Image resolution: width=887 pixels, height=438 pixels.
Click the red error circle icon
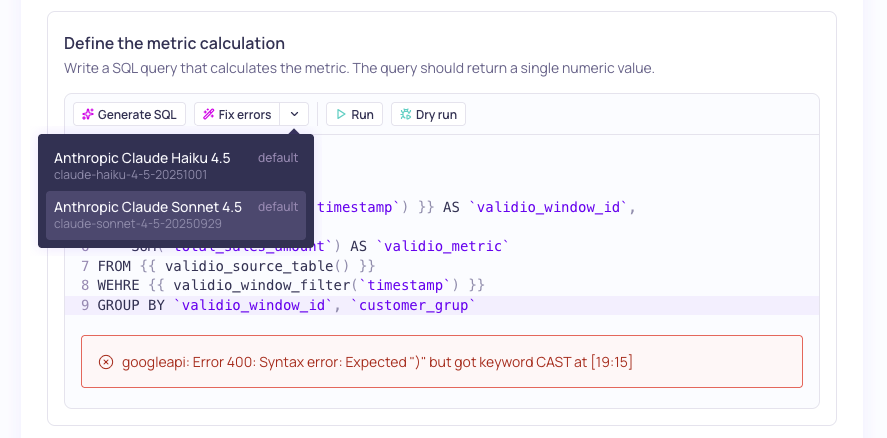tap(106, 362)
